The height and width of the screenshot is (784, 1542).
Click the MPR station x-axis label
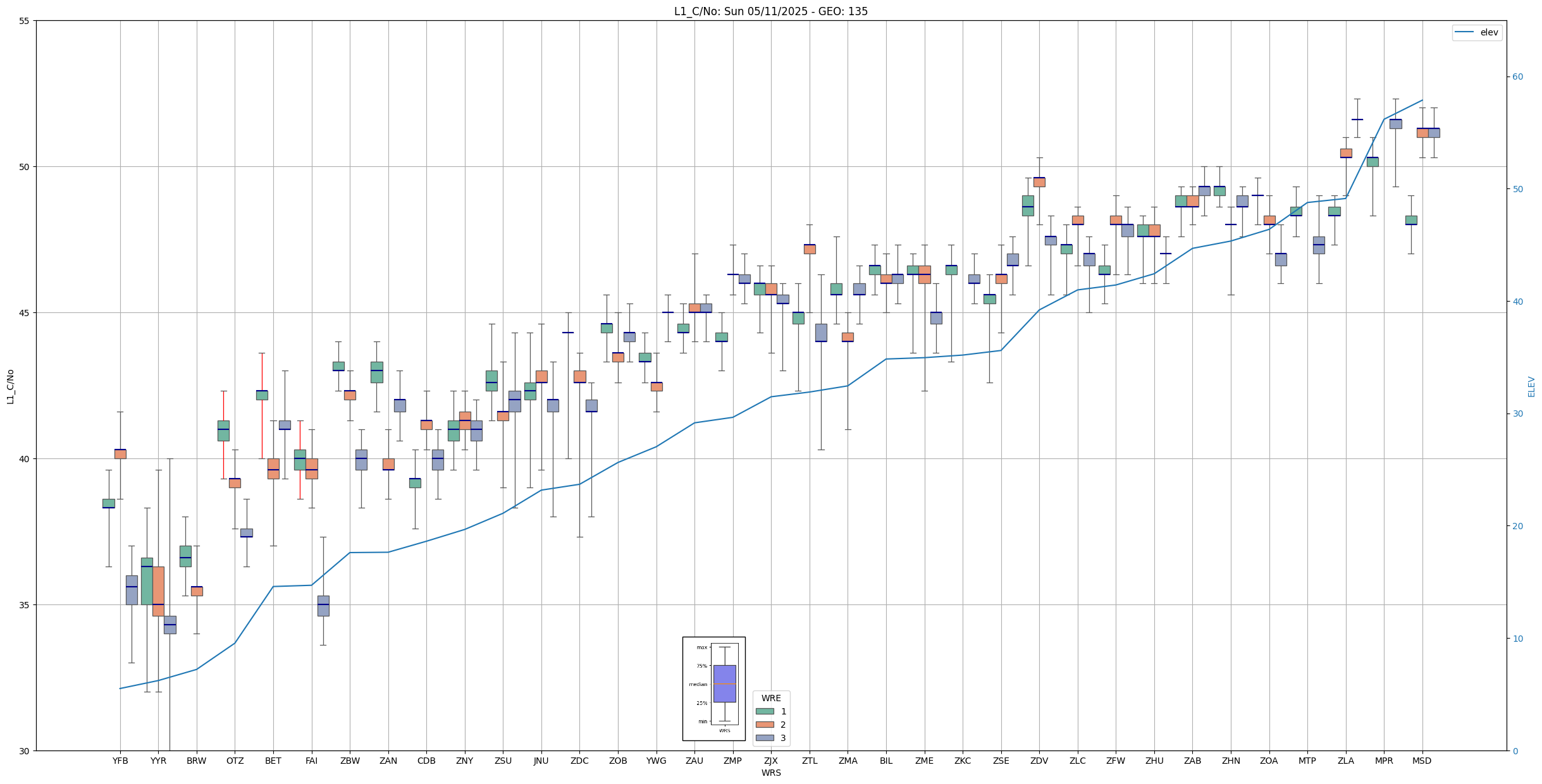coord(1384,761)
